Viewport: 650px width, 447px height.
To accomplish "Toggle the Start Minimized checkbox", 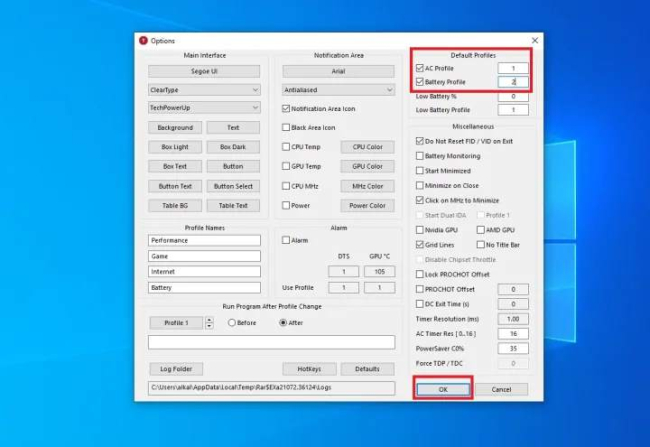I will point(420,171).
